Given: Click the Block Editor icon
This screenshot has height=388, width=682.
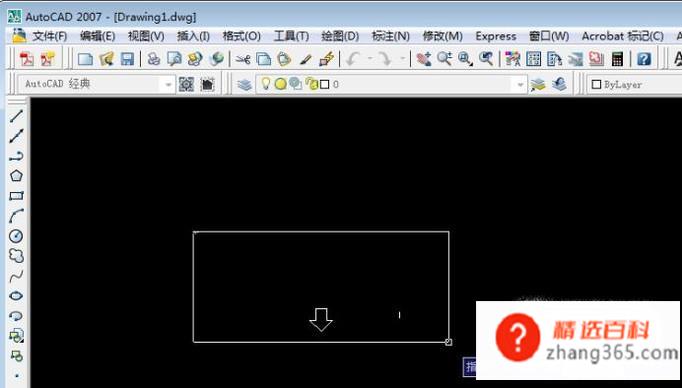Looking at the screenshot, I should (327, 59).
